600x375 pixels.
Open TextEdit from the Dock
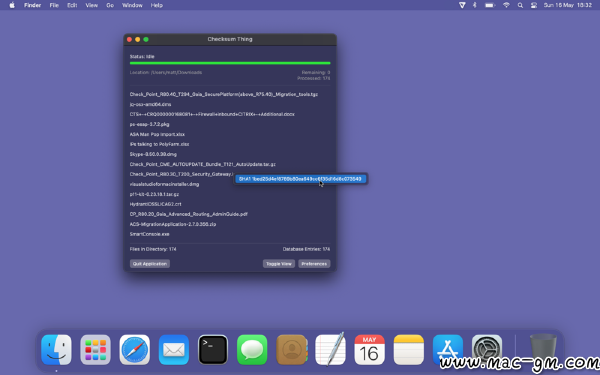tap(331, 349)
